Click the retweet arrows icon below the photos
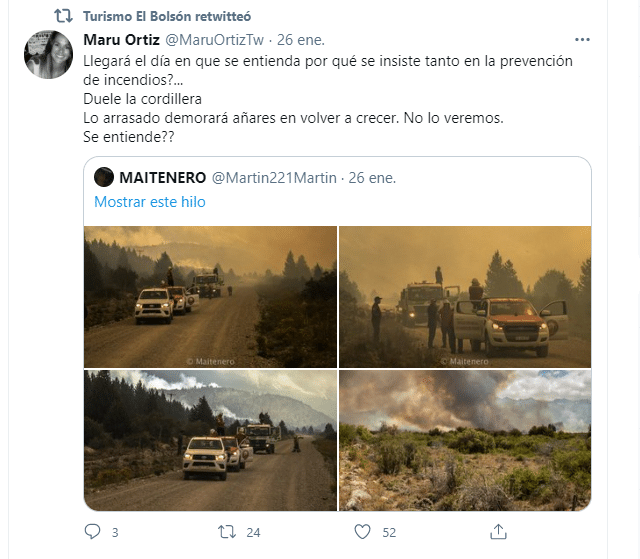This screenshot has width=640, height=559. point(227,532)
